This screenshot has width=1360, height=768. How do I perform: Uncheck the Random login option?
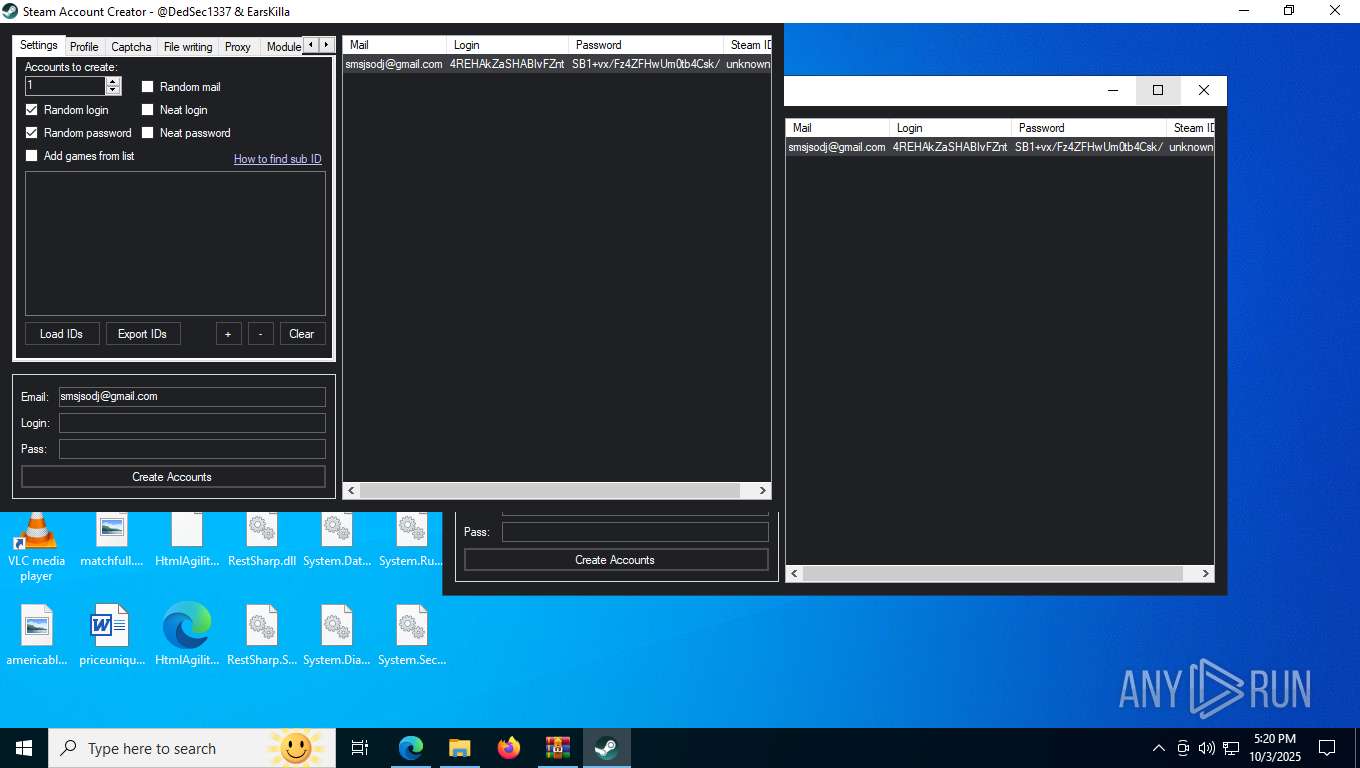[32, 110]
